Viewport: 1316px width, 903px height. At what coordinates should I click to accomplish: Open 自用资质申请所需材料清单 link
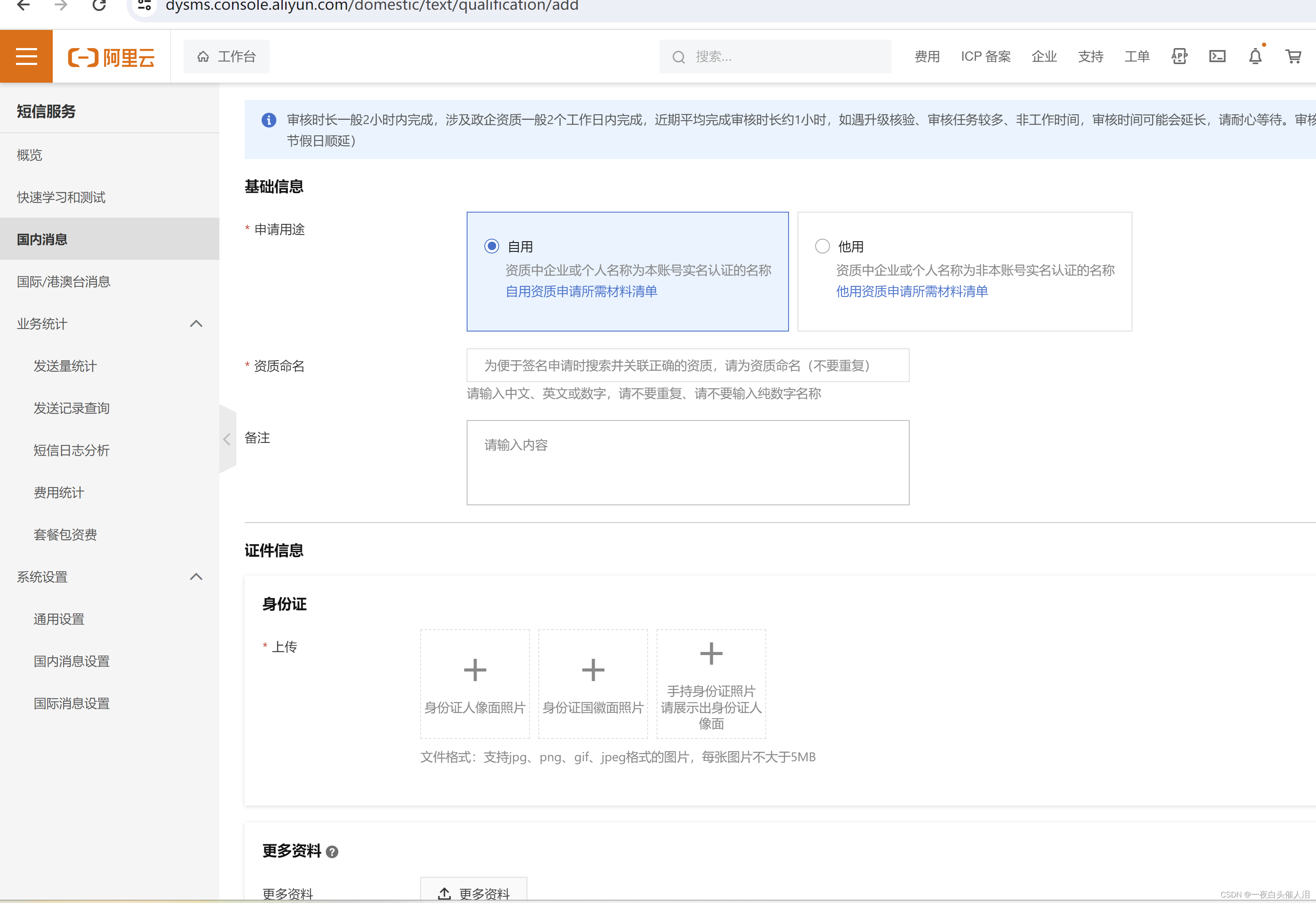(581, 291)
